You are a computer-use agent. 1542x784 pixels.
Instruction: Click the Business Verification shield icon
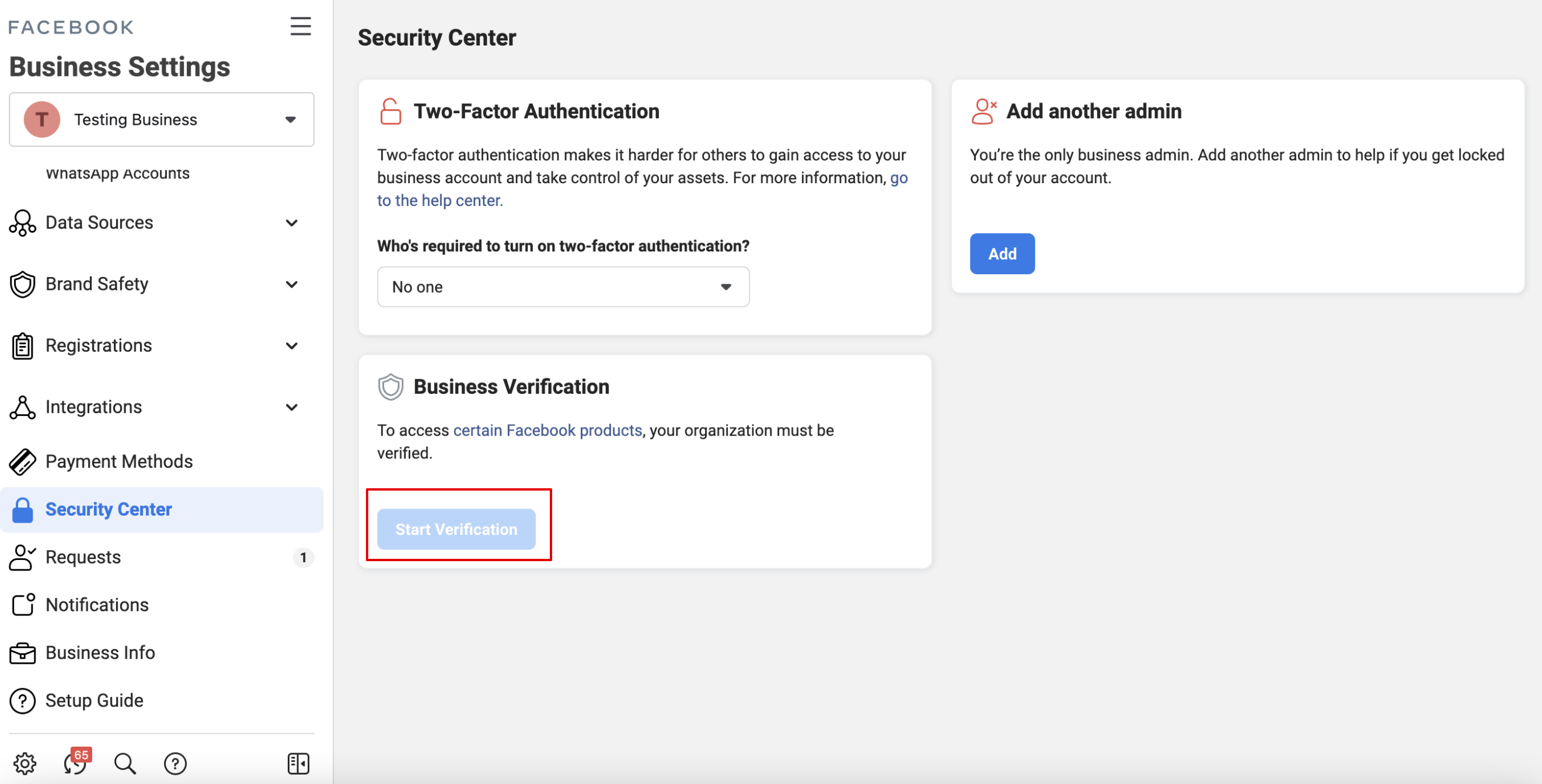(390, 387)
